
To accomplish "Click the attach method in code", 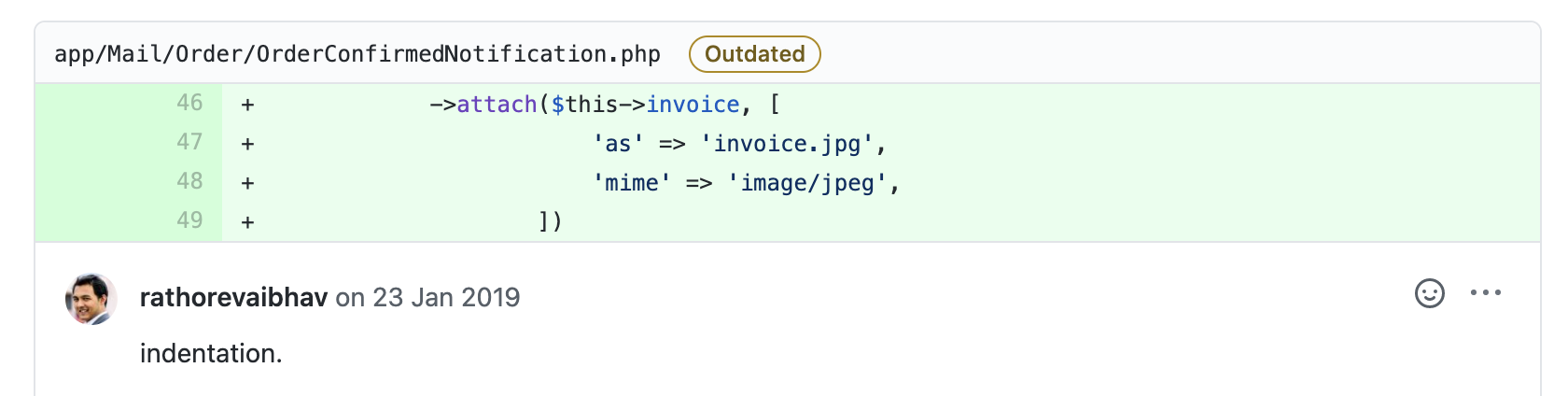I will pyautogui.click(x=497, y=105).
